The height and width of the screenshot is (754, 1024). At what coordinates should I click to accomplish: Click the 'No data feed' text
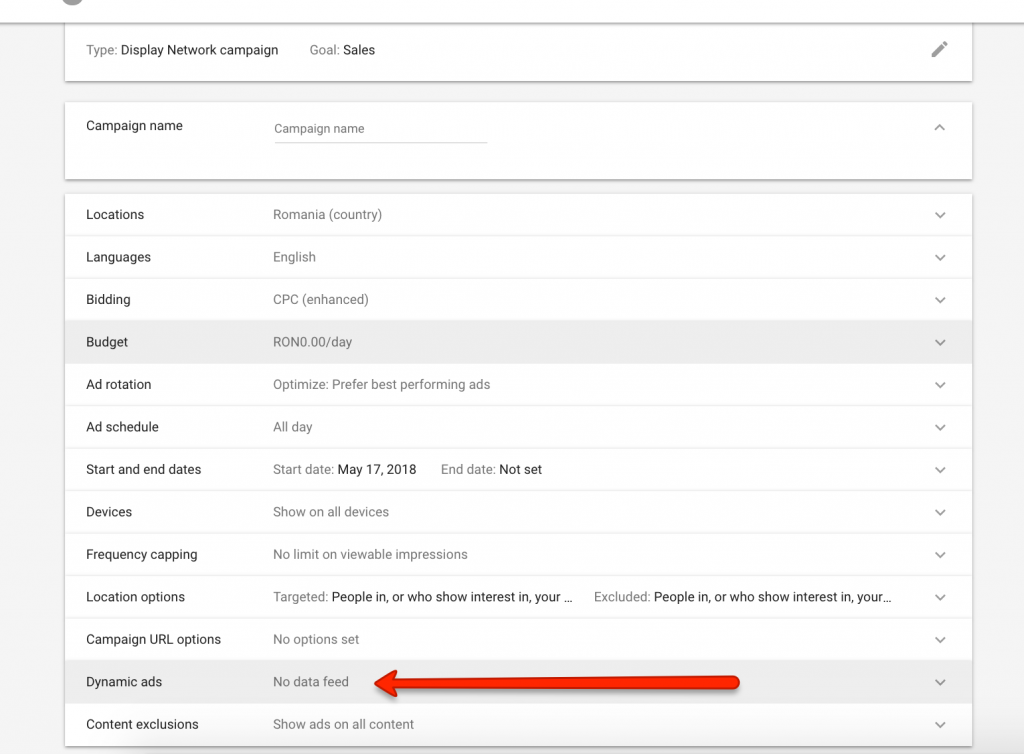(311, 682)
